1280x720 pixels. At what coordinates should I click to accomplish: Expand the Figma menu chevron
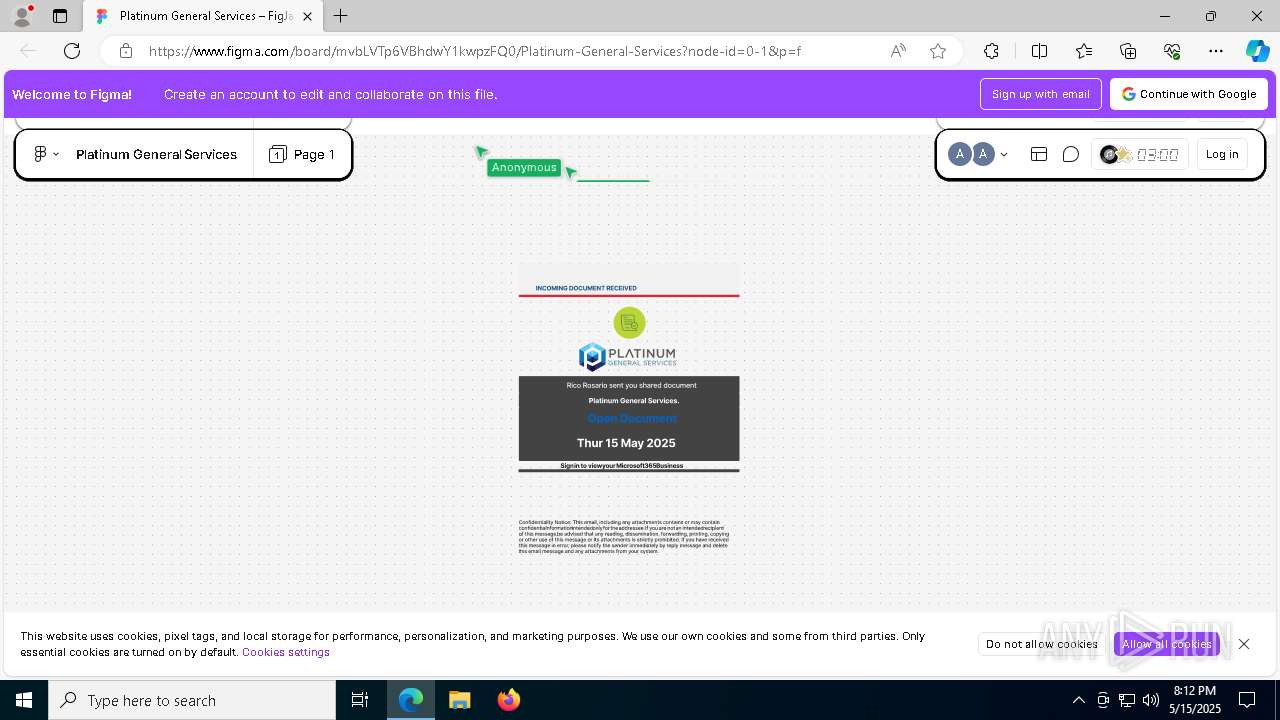coord(56,154)
